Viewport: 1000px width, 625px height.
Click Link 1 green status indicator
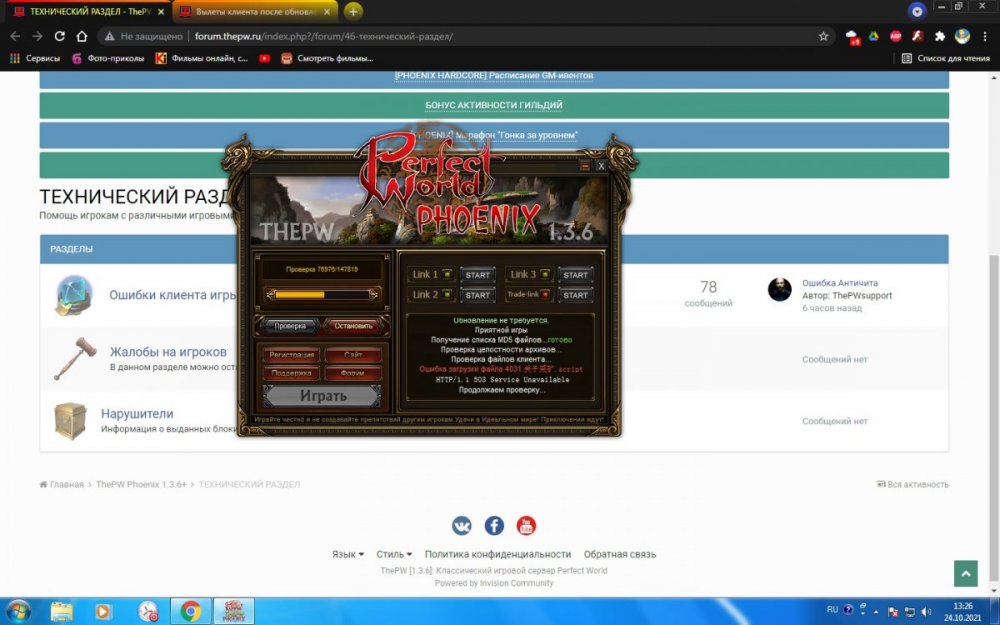[x=447, y=274]
